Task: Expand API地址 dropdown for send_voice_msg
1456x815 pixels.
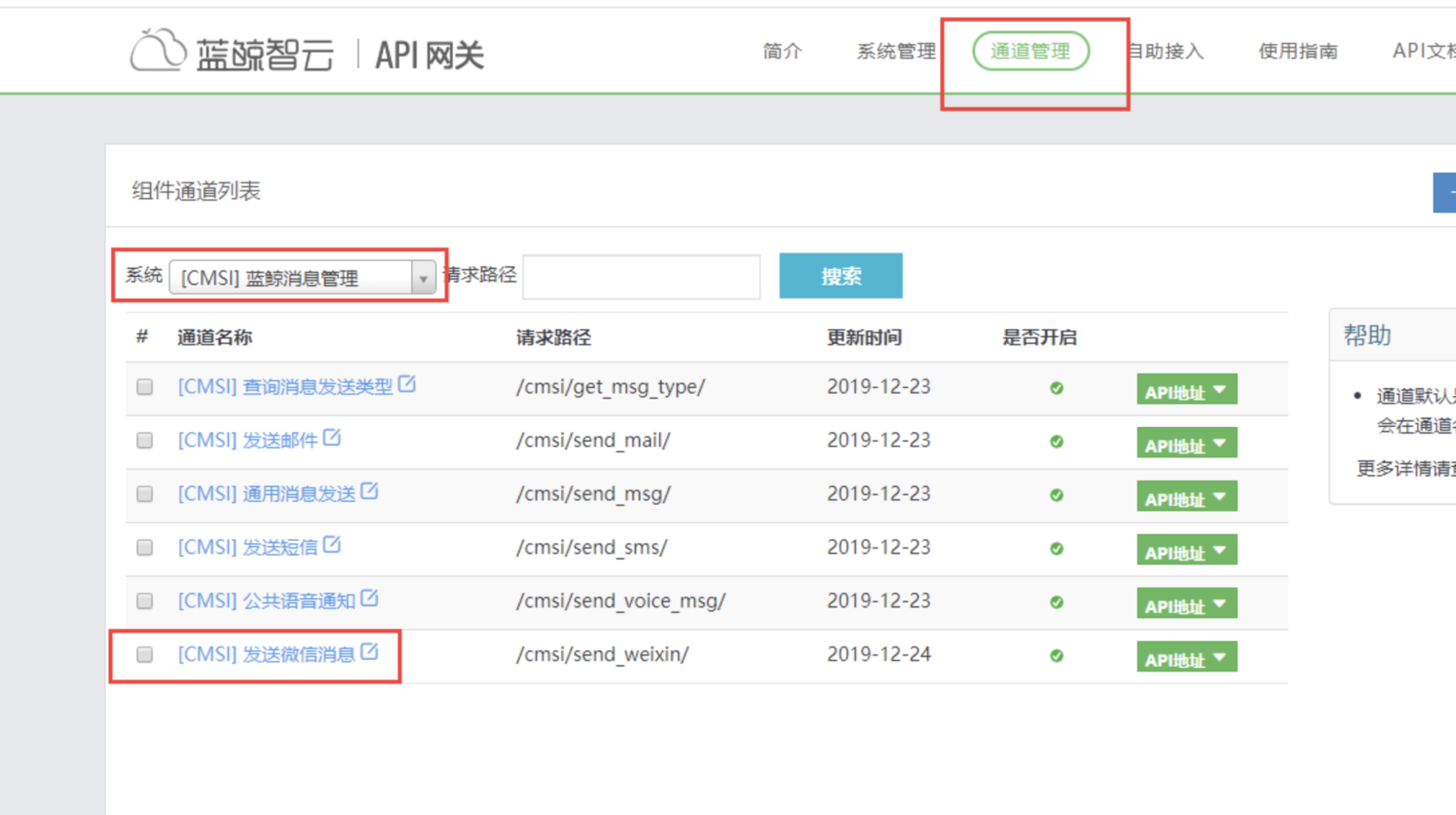Action: click(1187, 604)
